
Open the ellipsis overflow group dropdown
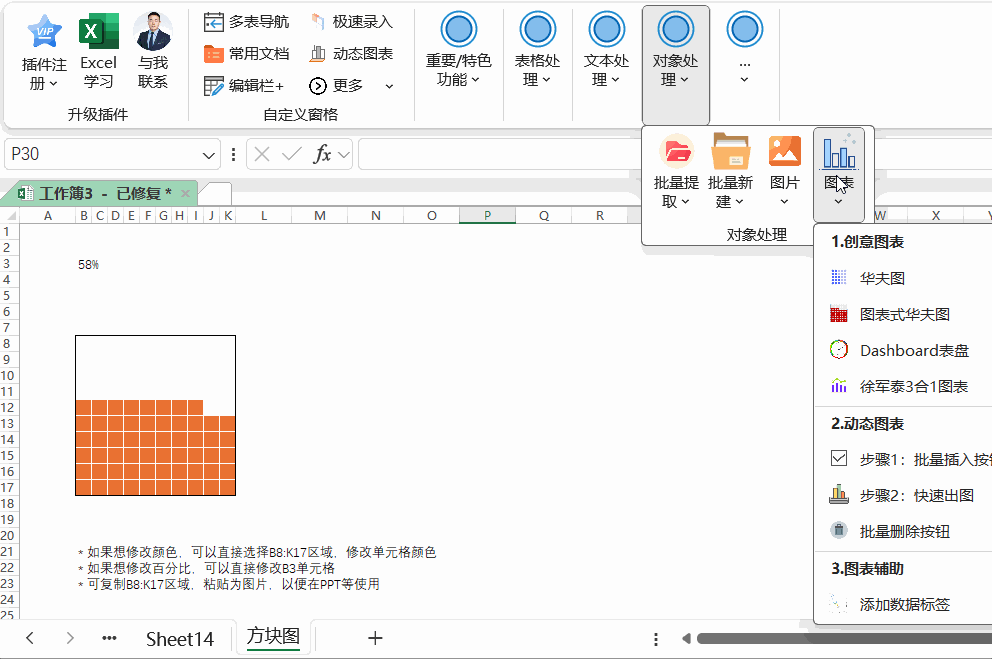pos(745,48)
